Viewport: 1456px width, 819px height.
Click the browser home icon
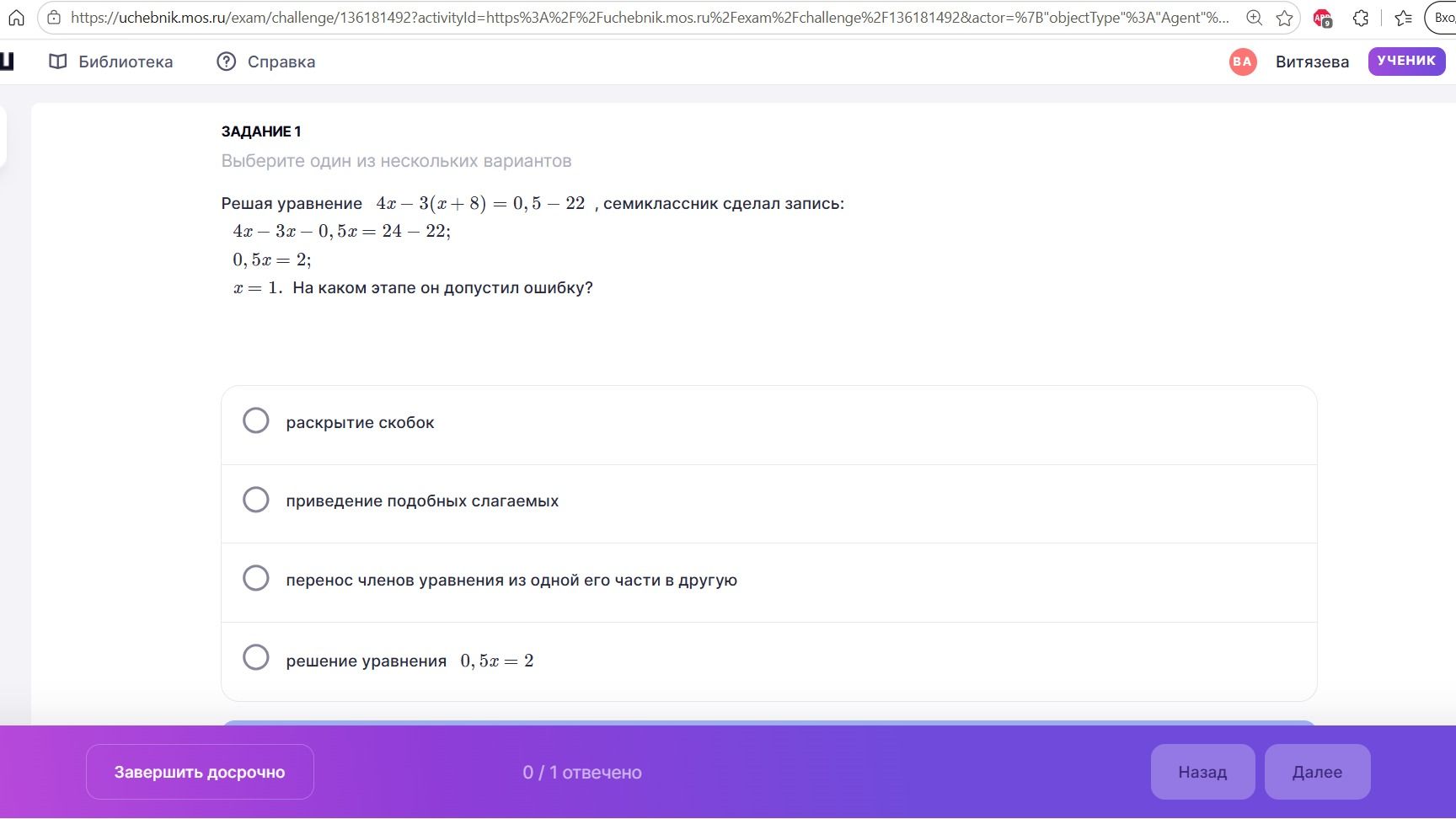pos(16,18)
